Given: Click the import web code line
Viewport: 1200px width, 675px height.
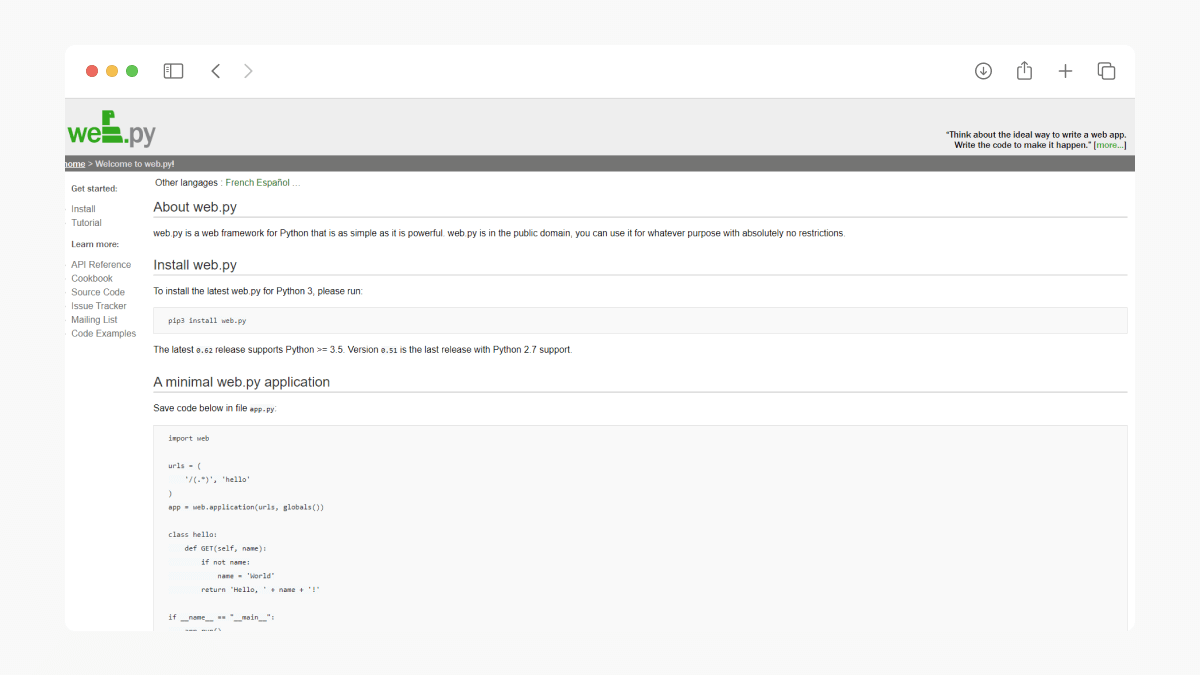Looking at the screenshot, I should coord(189,438).
